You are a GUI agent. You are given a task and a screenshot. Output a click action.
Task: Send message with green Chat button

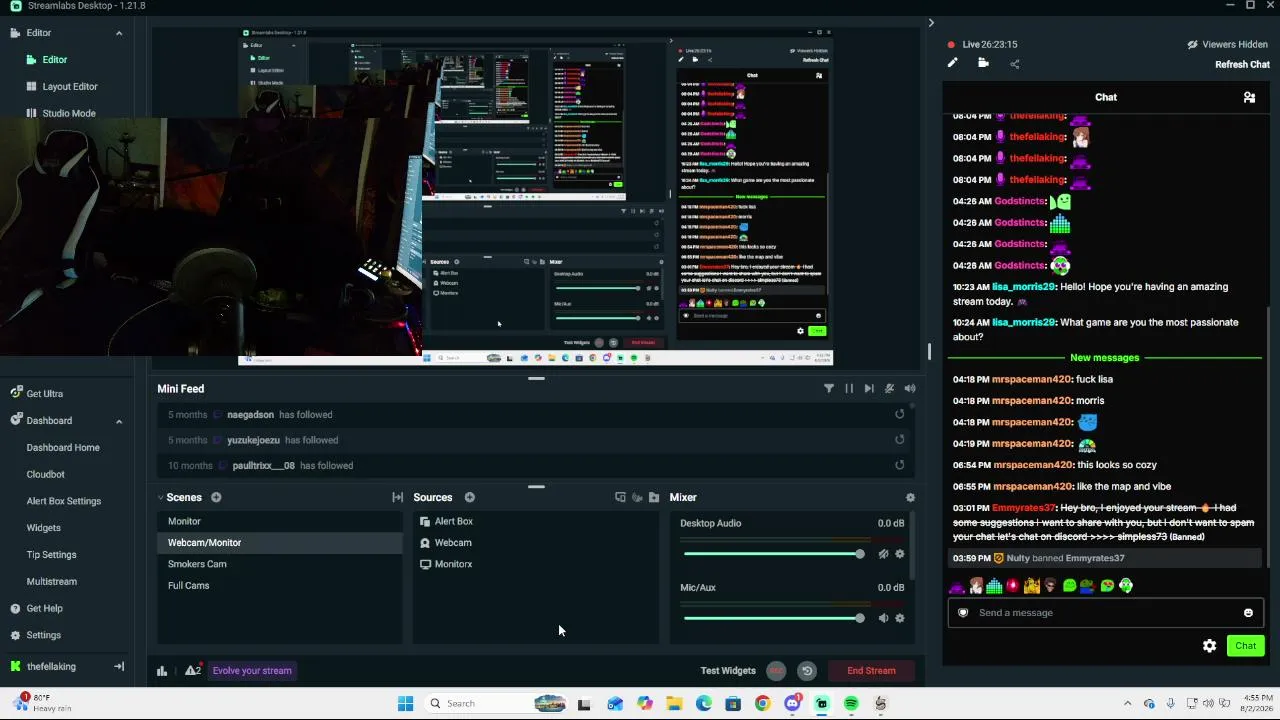(1245, 646)
